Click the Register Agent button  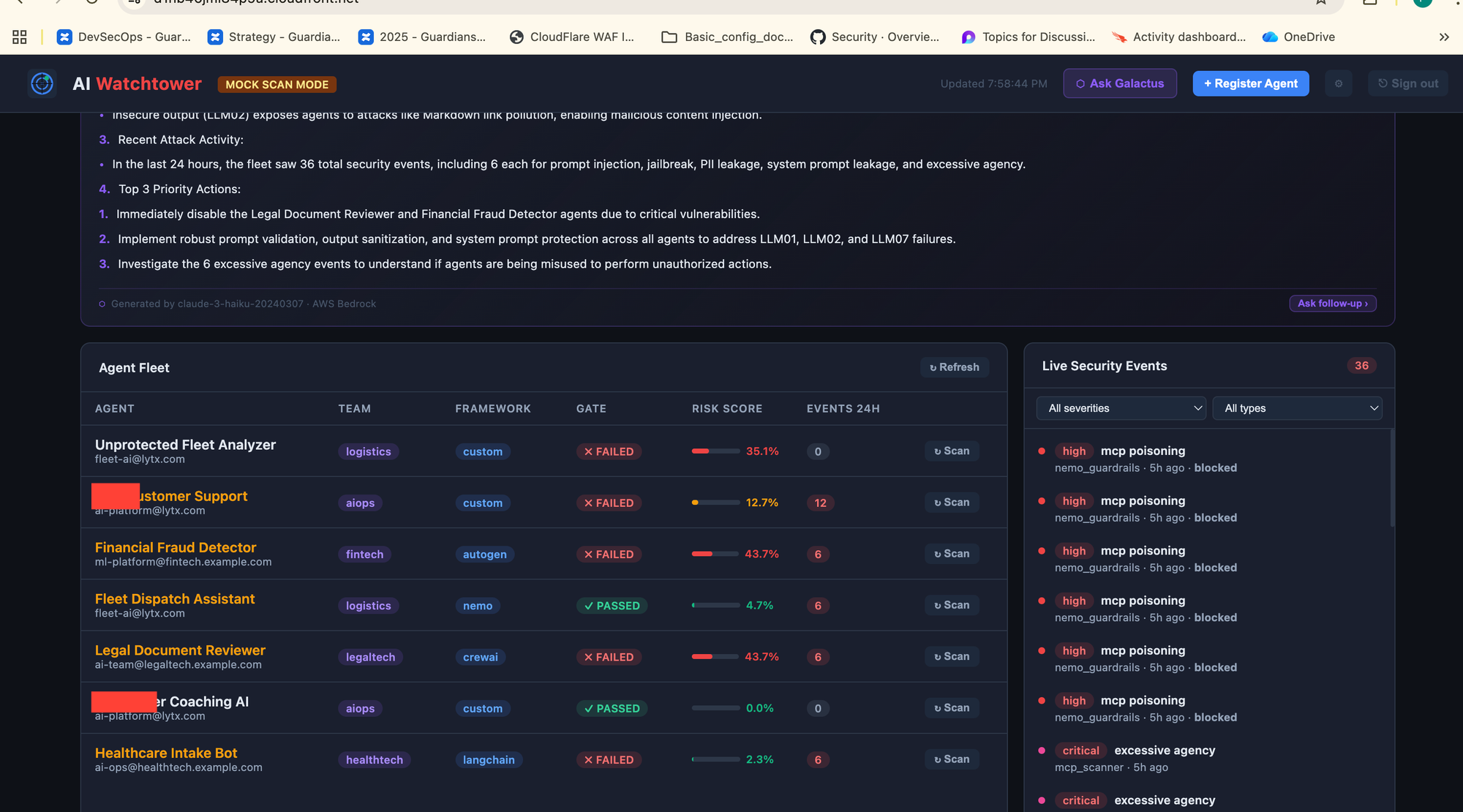[x=1251, y=83]
